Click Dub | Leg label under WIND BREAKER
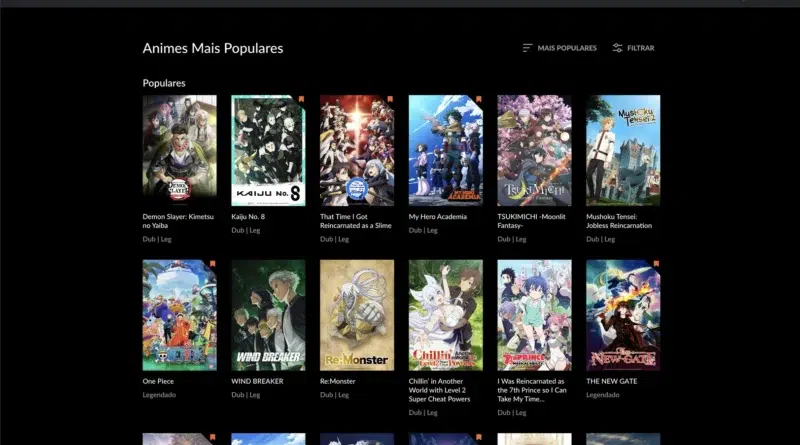This screenshot has height=445, width=800. coord(245,395)
